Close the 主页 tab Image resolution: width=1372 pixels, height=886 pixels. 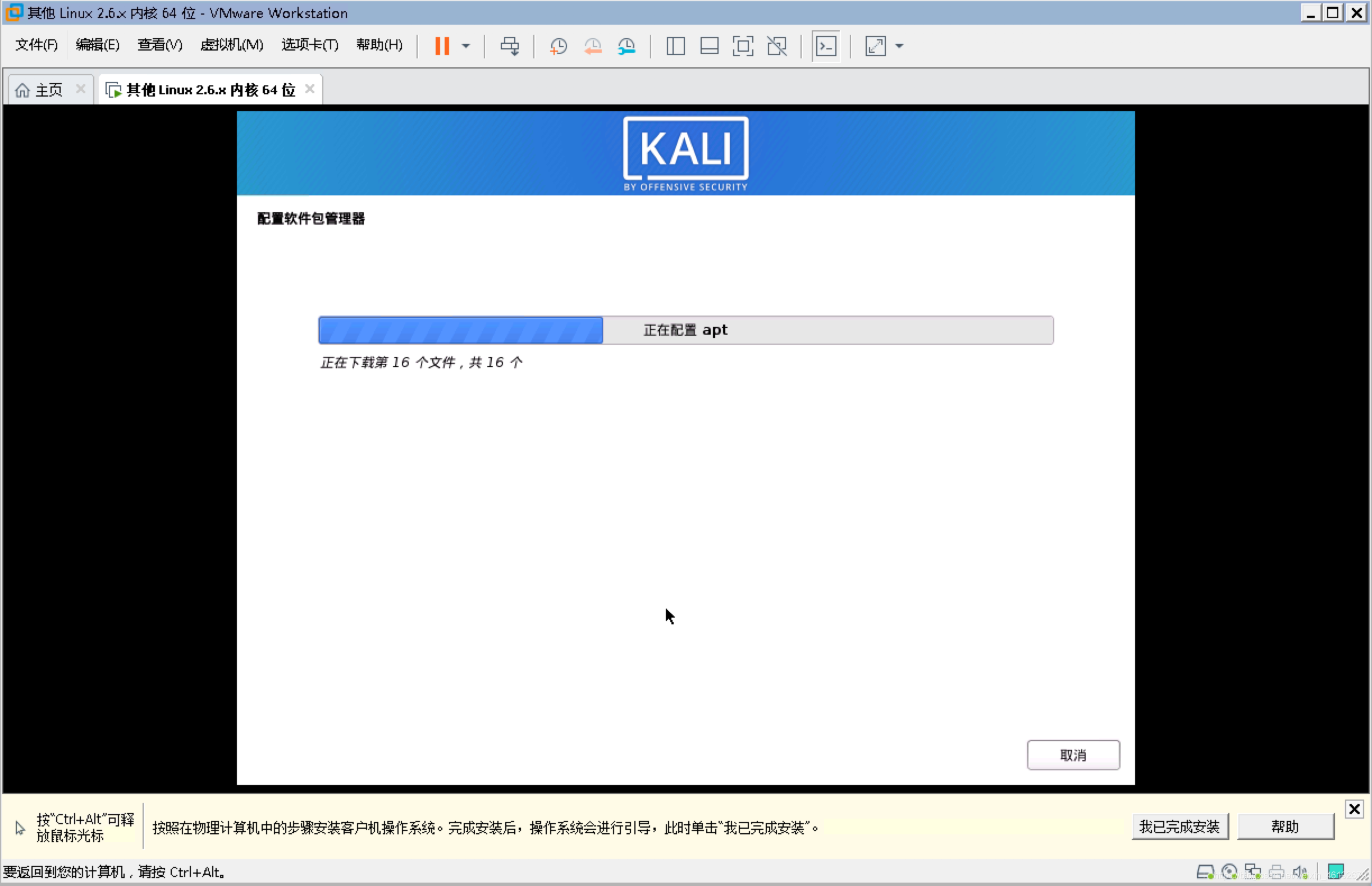click(80, 89)
